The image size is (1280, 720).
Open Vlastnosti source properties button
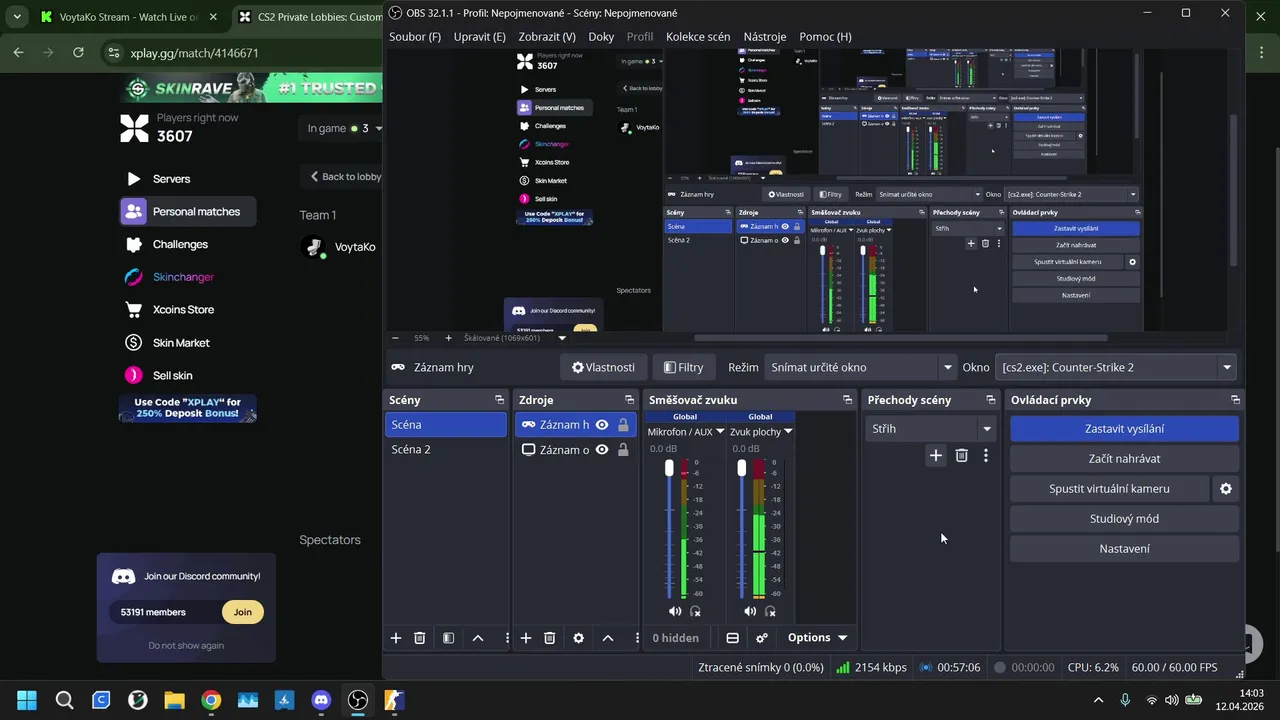pyautogui.click(x=603, y=367)
